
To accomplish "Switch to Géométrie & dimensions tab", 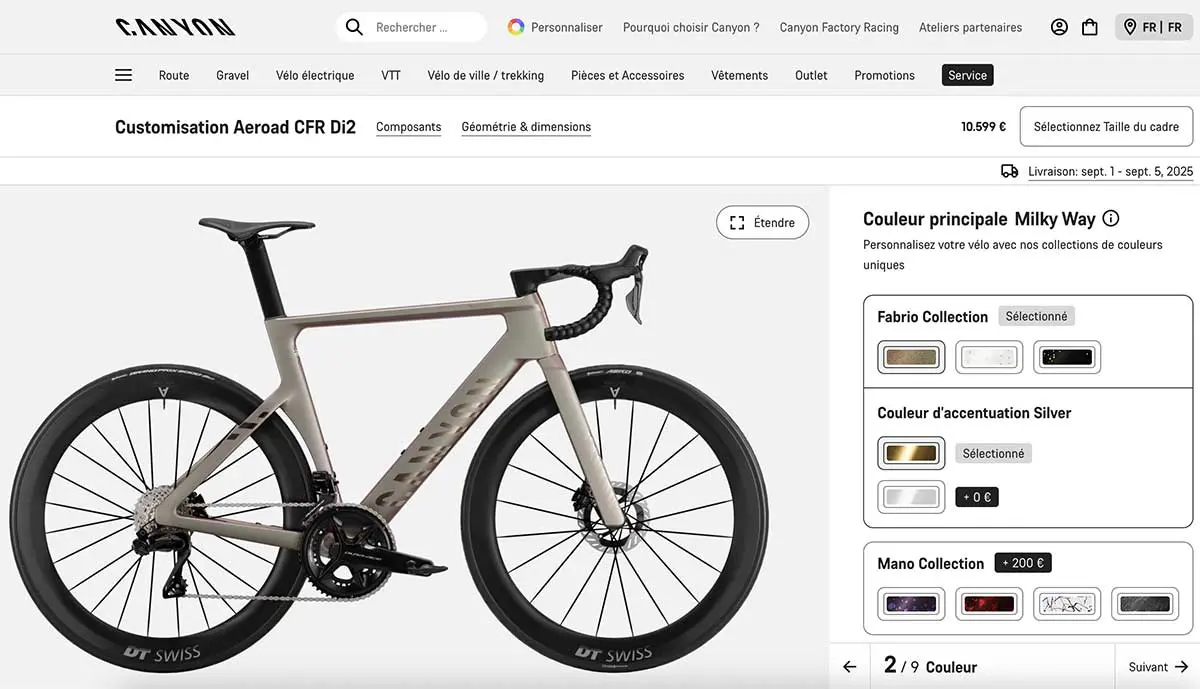I will (x=526, y=127).
